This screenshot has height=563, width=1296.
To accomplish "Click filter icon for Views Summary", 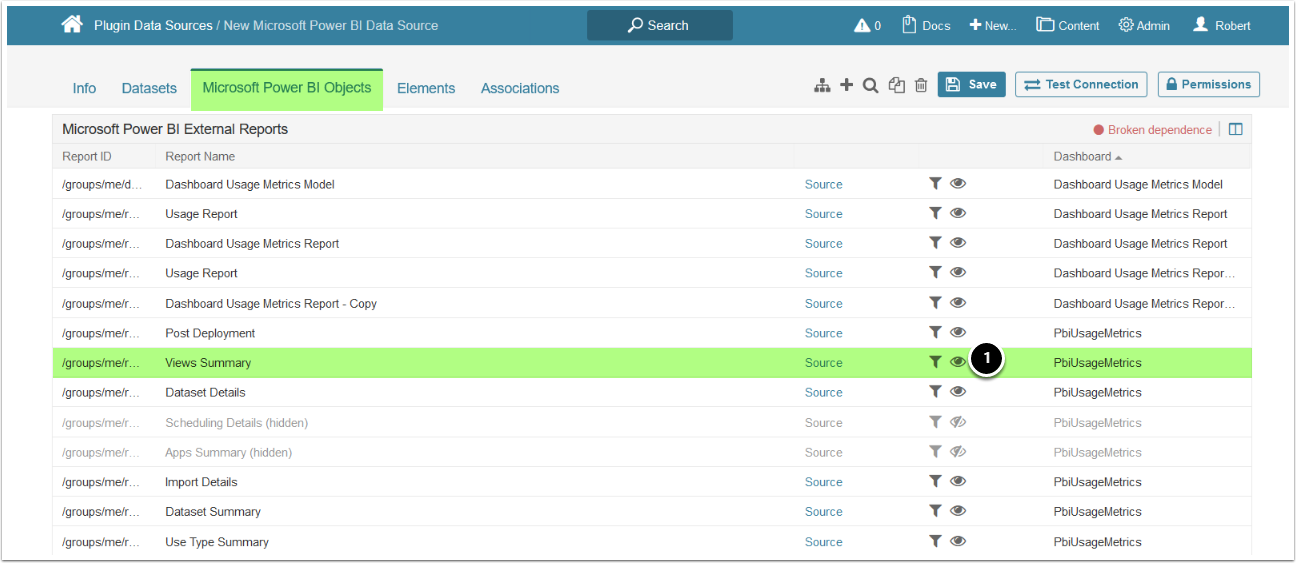I will [x=935, y=362].
